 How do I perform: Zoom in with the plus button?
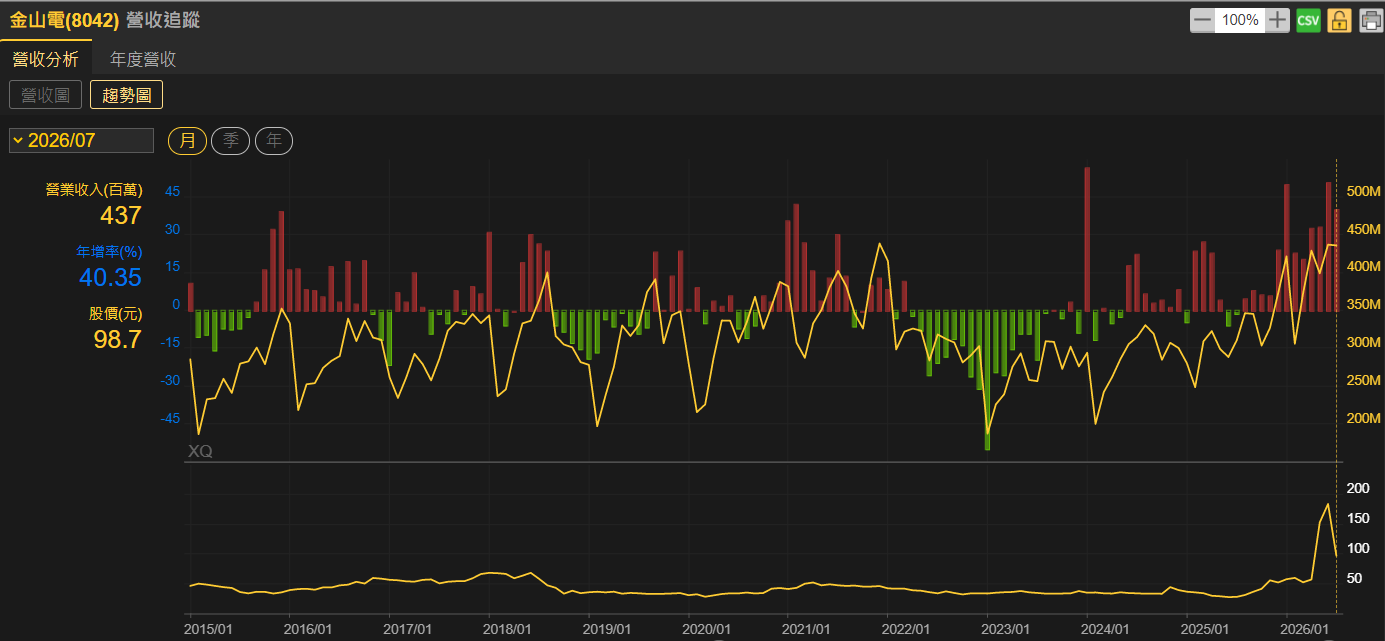point(1278,20)
